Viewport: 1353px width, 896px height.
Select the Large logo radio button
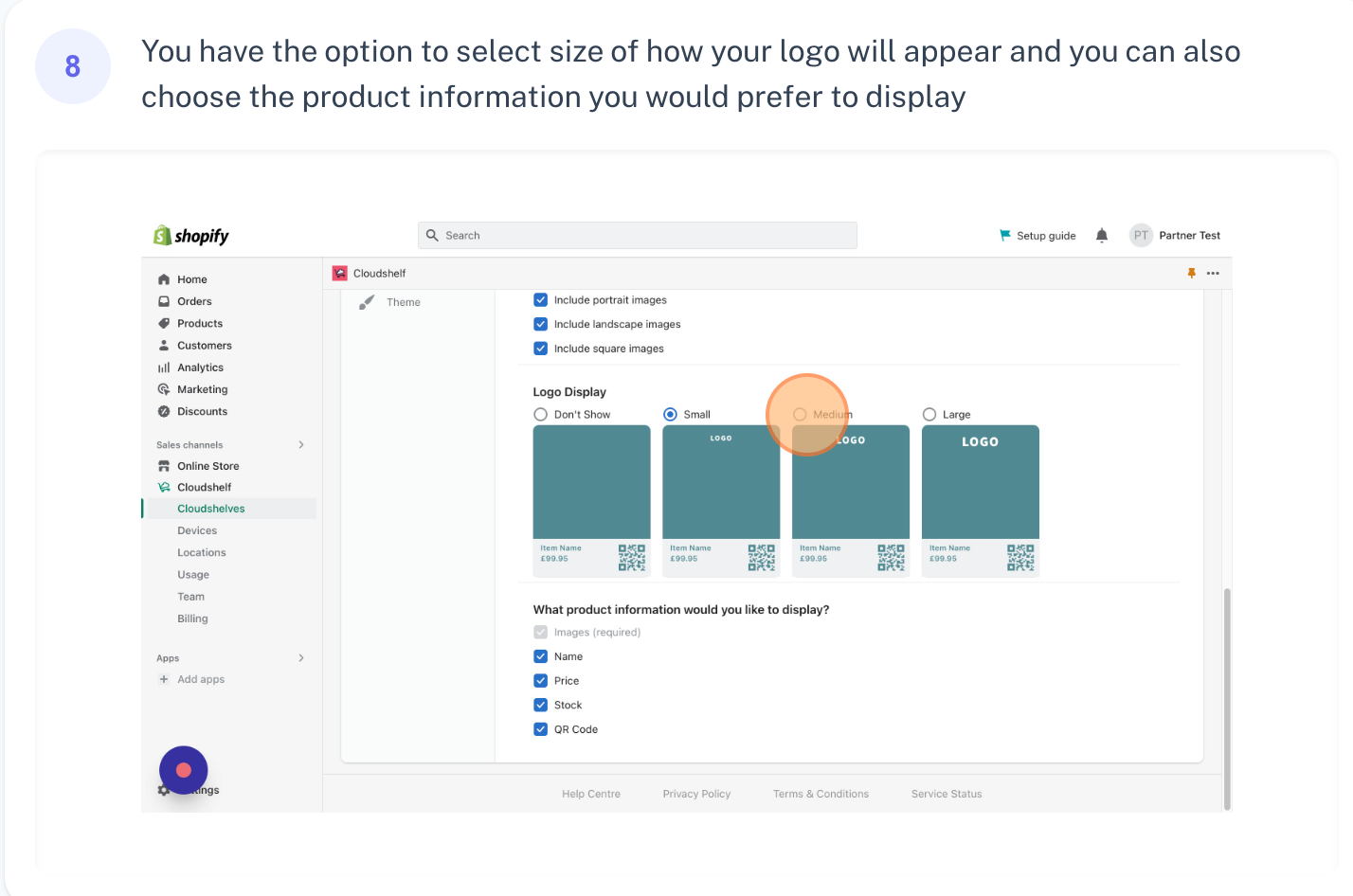(x=929, y=415)
